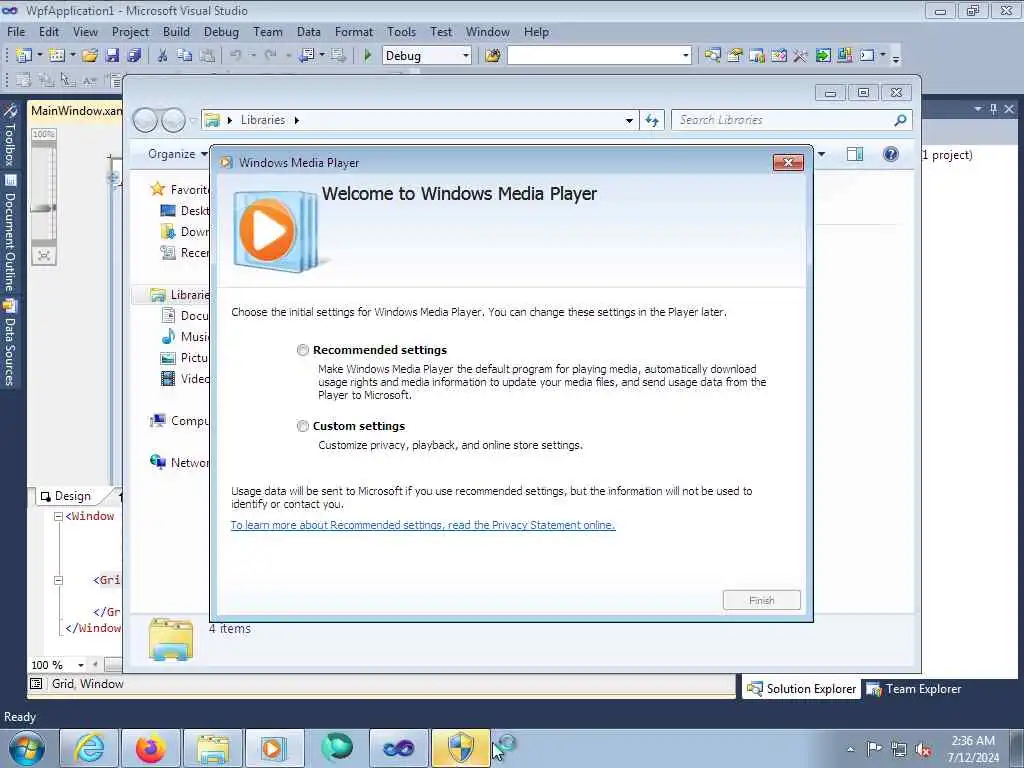Open the Privacy Statement online link

(x=423, y=525)
